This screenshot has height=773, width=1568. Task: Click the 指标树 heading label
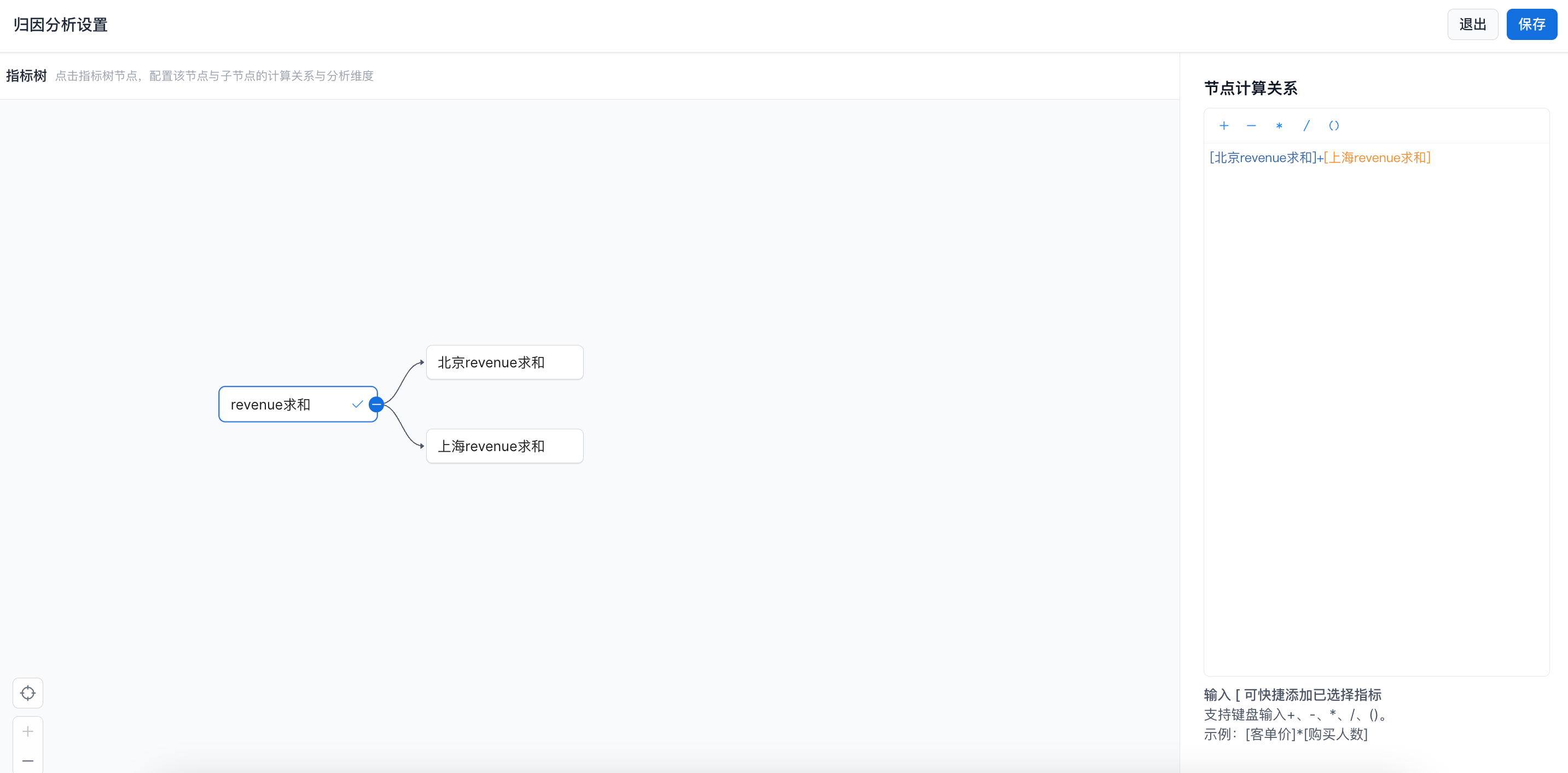(x=26, y=76)
